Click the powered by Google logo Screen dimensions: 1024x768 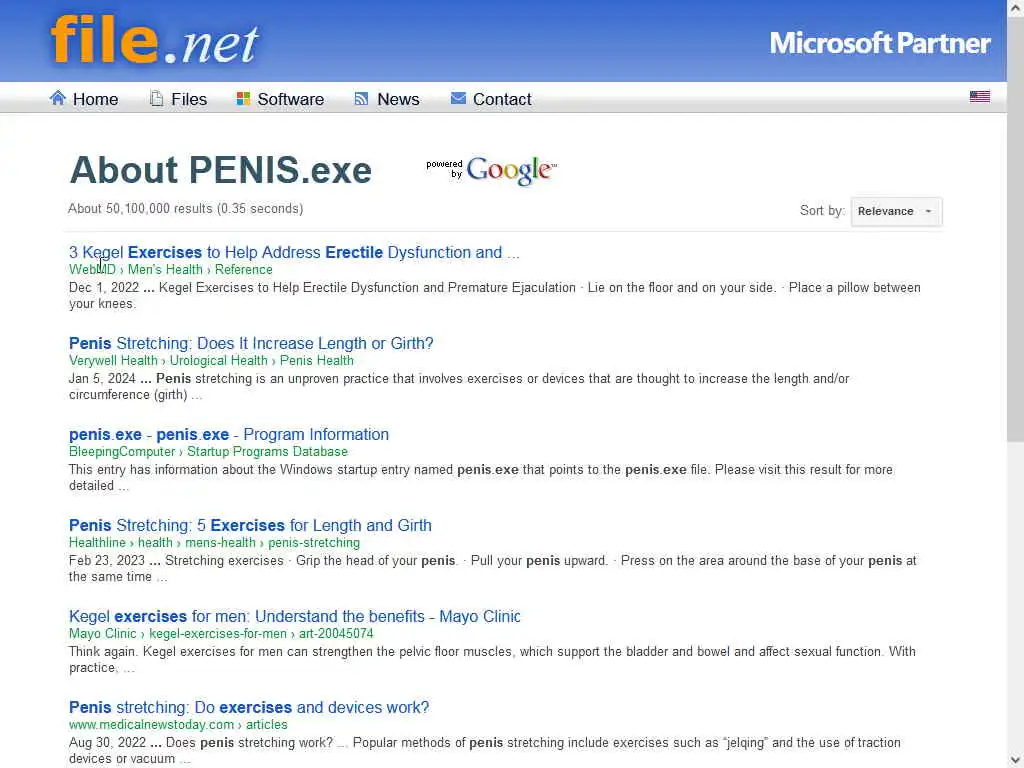click(492, 170)
